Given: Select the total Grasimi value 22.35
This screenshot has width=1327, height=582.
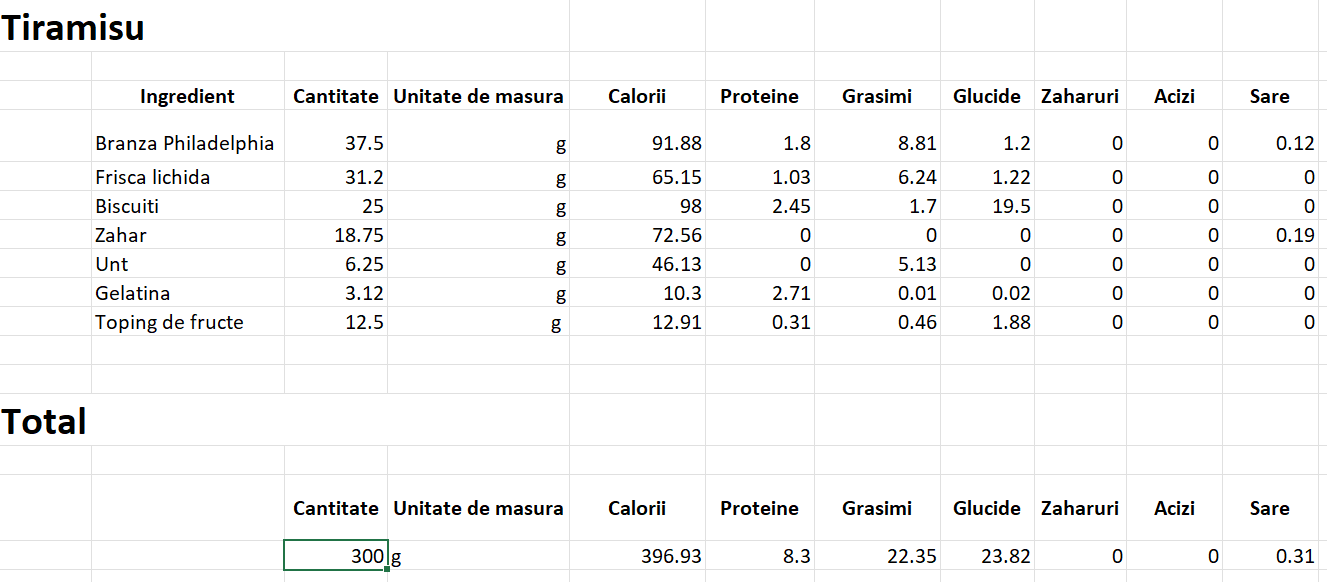Looking at the screenshot, I should 877,555.
